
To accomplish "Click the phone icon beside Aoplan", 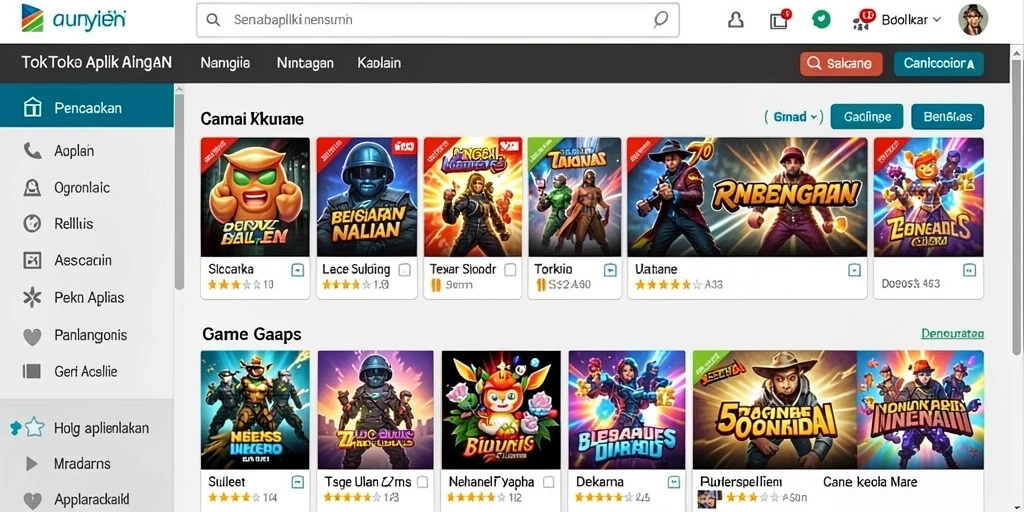I will (32, 151).
